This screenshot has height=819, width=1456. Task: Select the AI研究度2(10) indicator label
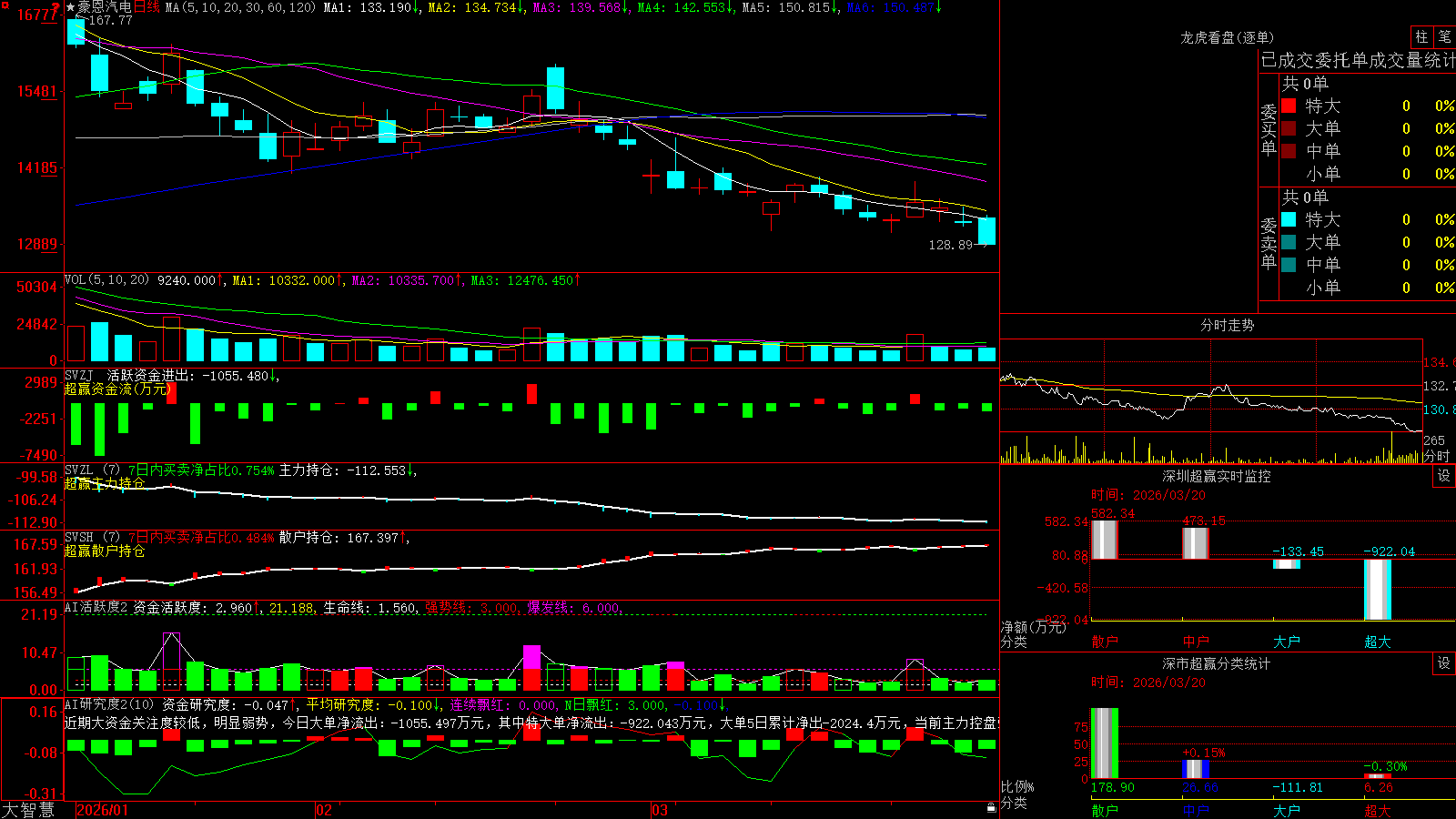[x=109, y=704]
